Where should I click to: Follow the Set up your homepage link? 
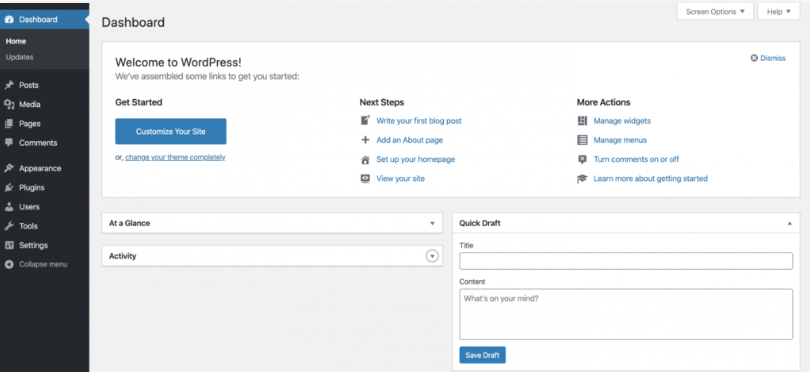[416, 160]
